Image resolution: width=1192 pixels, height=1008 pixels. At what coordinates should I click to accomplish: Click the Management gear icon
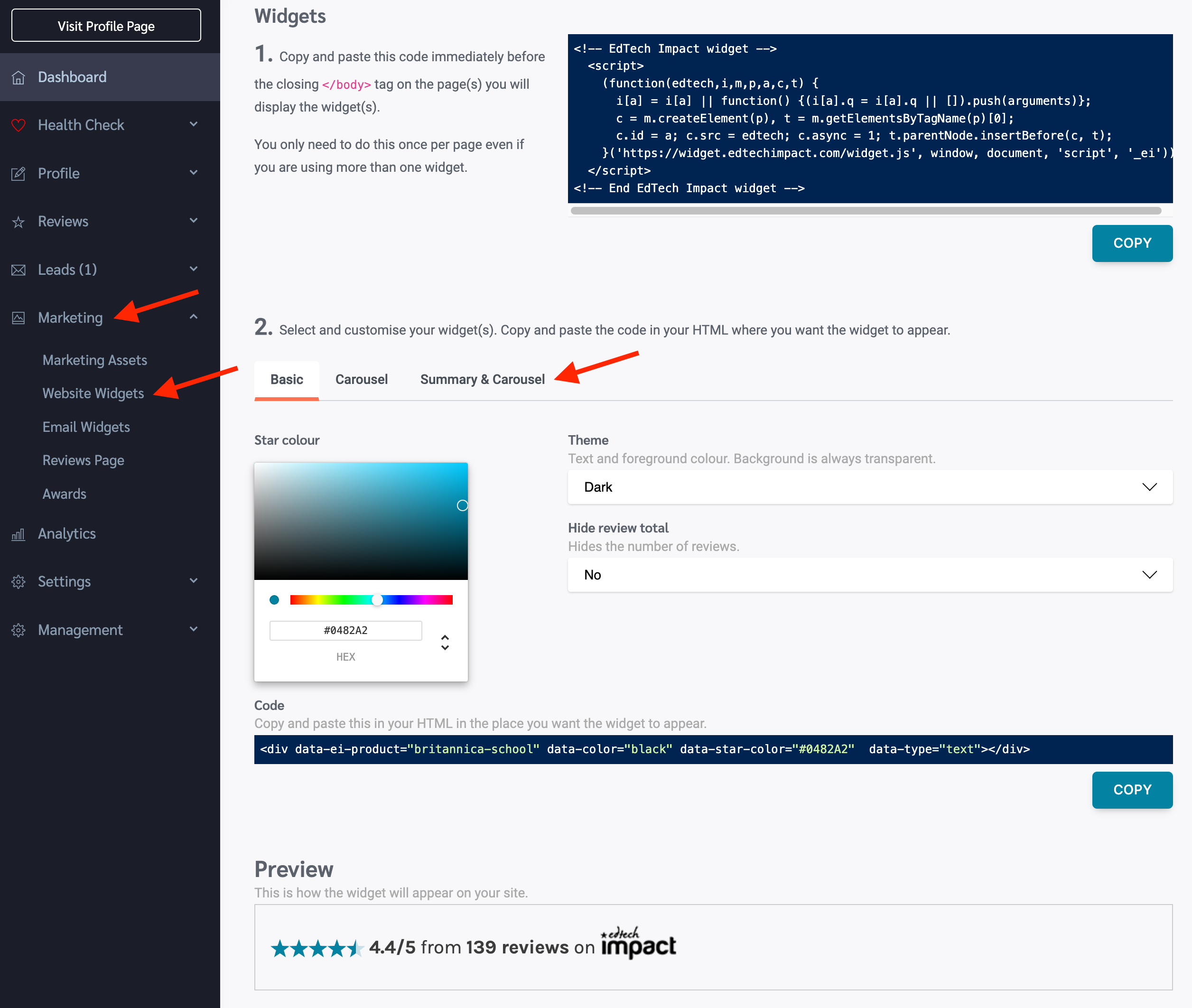coord(19,630)
